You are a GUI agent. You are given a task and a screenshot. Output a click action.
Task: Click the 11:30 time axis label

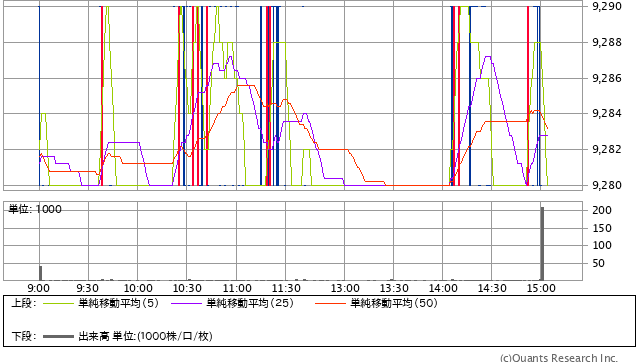[286, 288]
